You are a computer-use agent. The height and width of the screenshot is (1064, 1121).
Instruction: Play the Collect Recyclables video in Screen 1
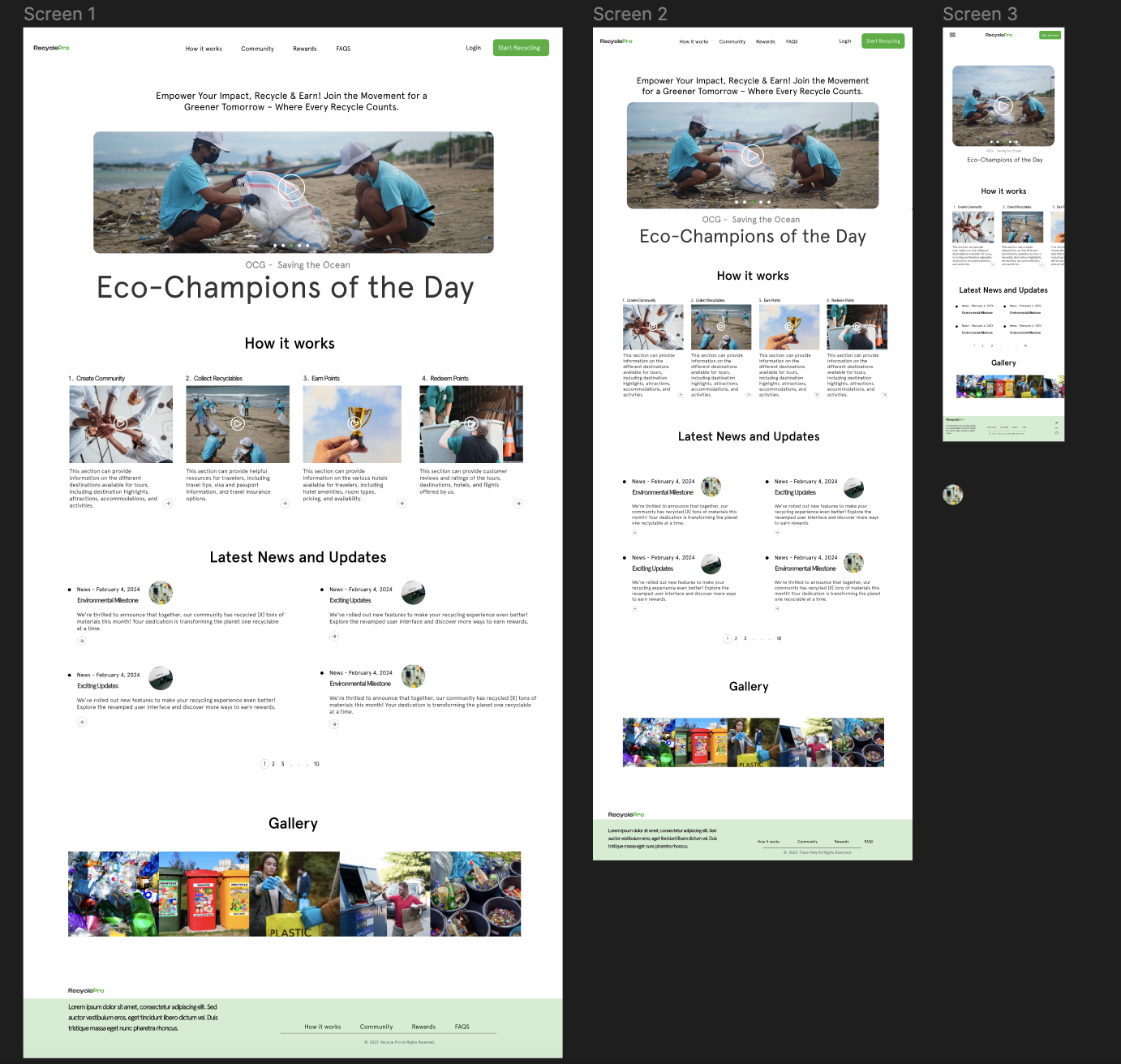tap(238, 423)
